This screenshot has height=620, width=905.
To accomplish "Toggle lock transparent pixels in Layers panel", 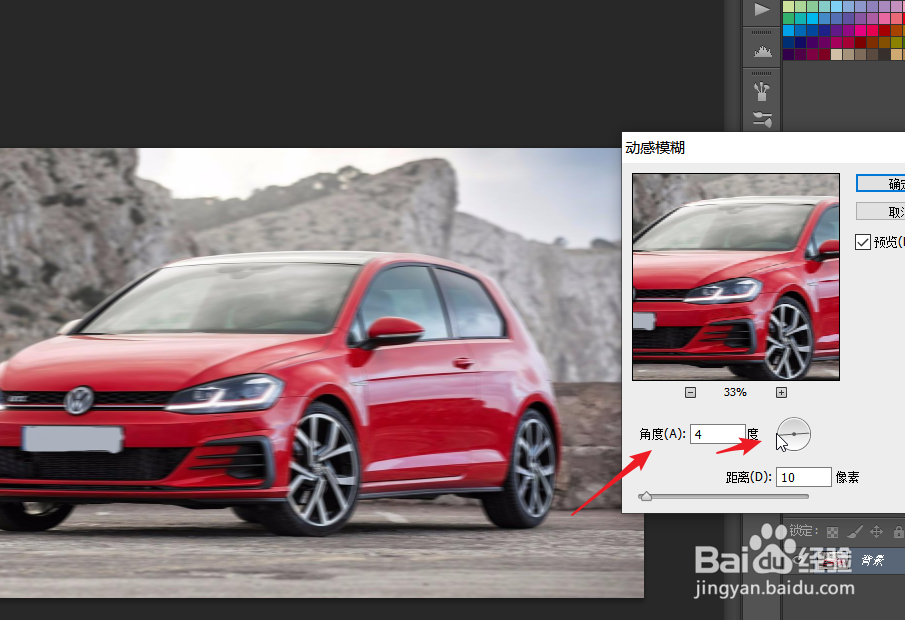I will point(832,532).
